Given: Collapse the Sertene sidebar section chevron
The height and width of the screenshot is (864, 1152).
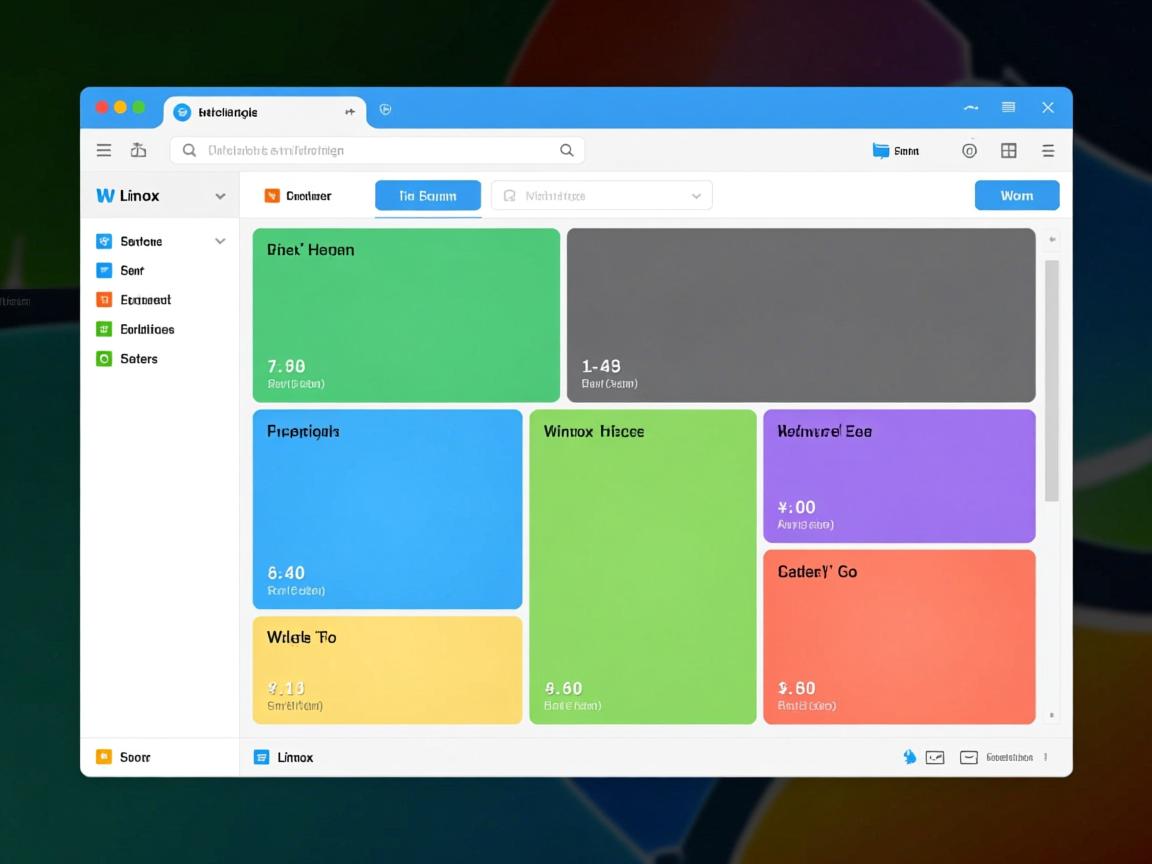Looking at the screenshot, I should click(x=220, y=241).
